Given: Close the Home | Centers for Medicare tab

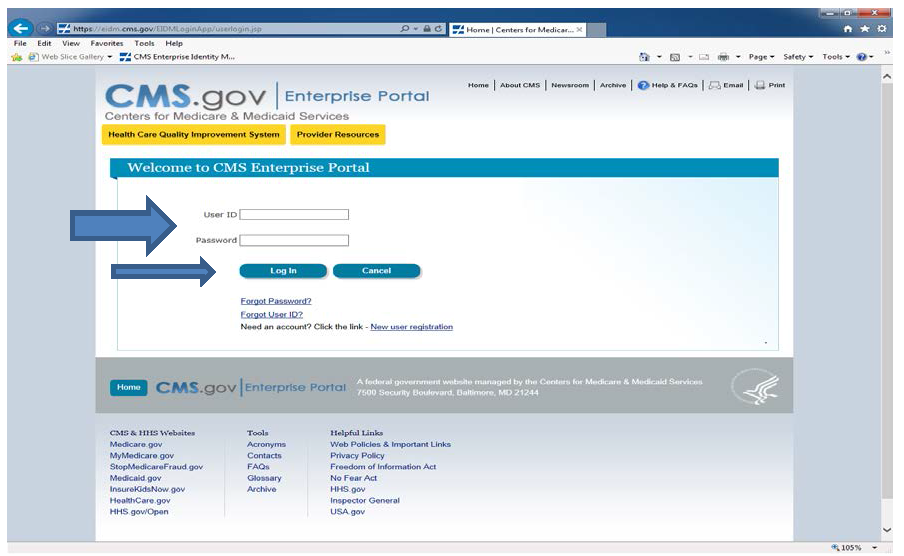Looking at the screenshot, I should (579, 29).
